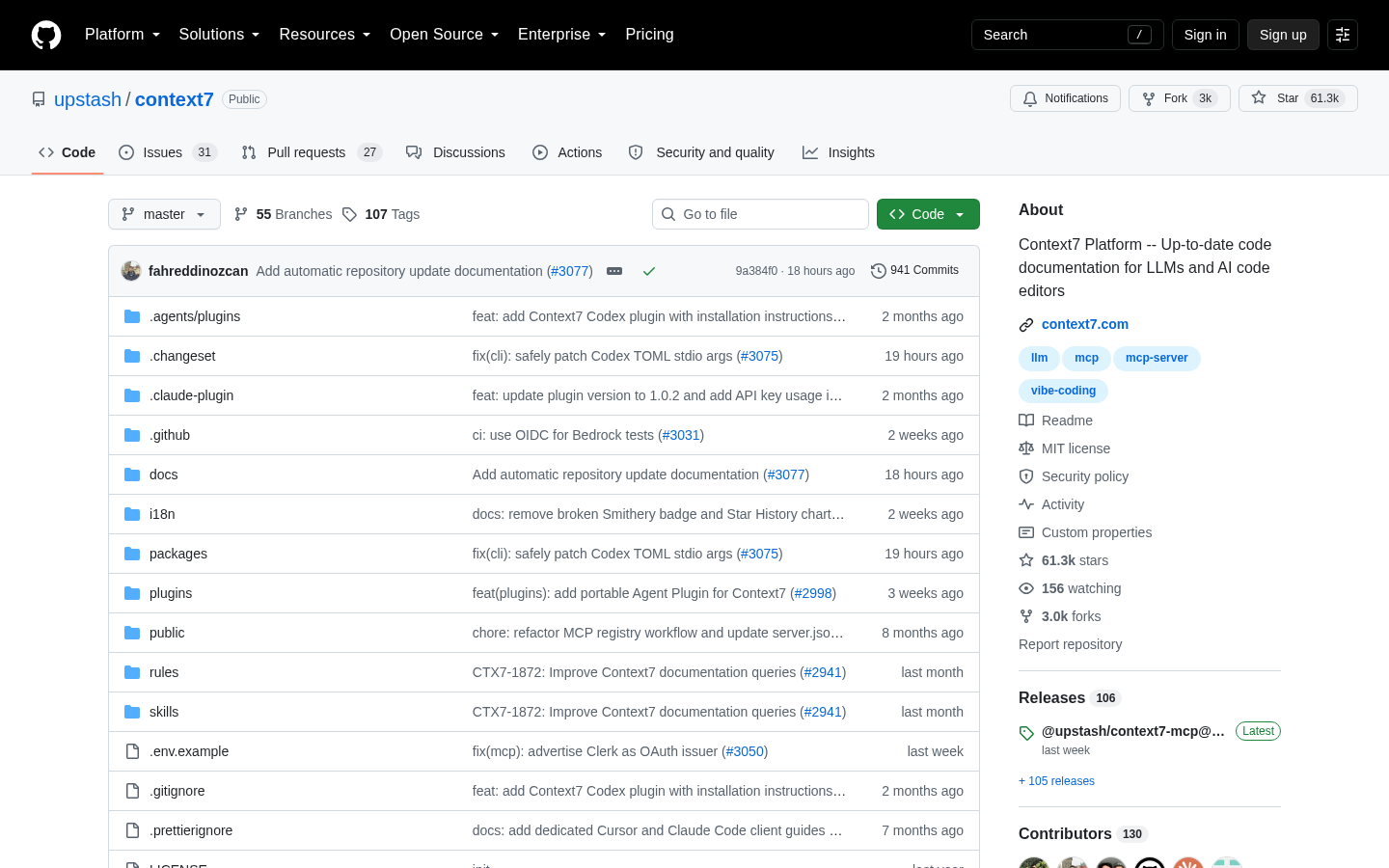
Task: Open the i18n folder
Action: pyautogui.click(x=162, y=514)
